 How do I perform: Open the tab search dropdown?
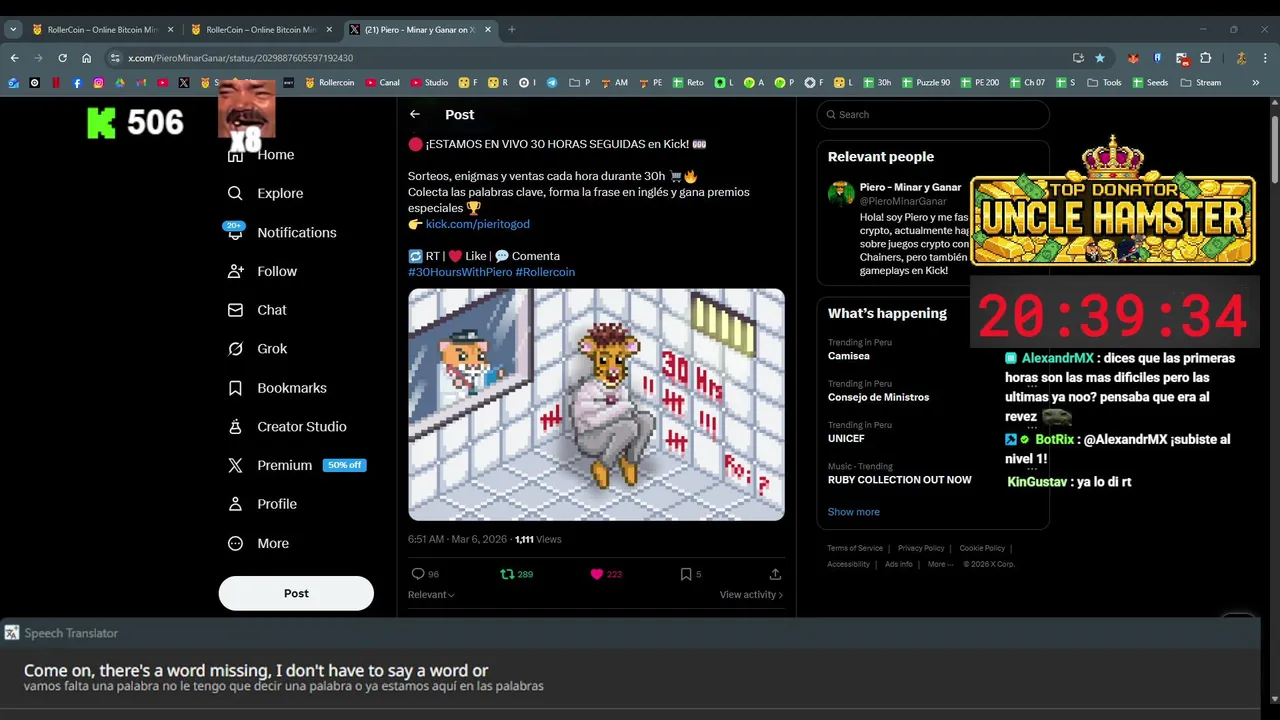[x=13, y=30]
